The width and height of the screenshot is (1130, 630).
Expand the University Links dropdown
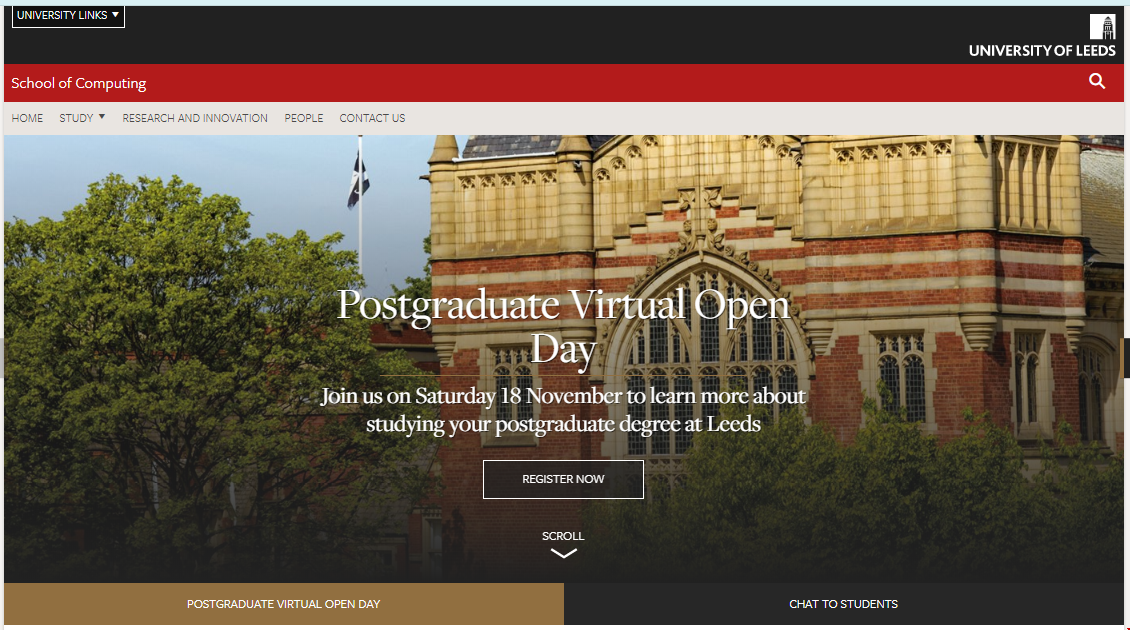[x=68, y=15]
